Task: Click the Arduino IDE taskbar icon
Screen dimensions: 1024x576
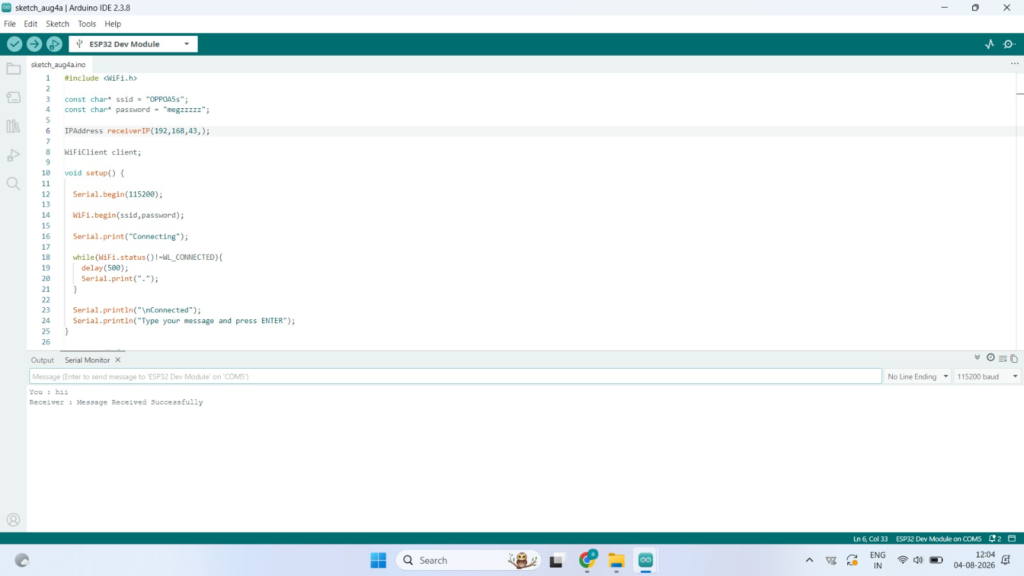Action: (x=645, y=560)
